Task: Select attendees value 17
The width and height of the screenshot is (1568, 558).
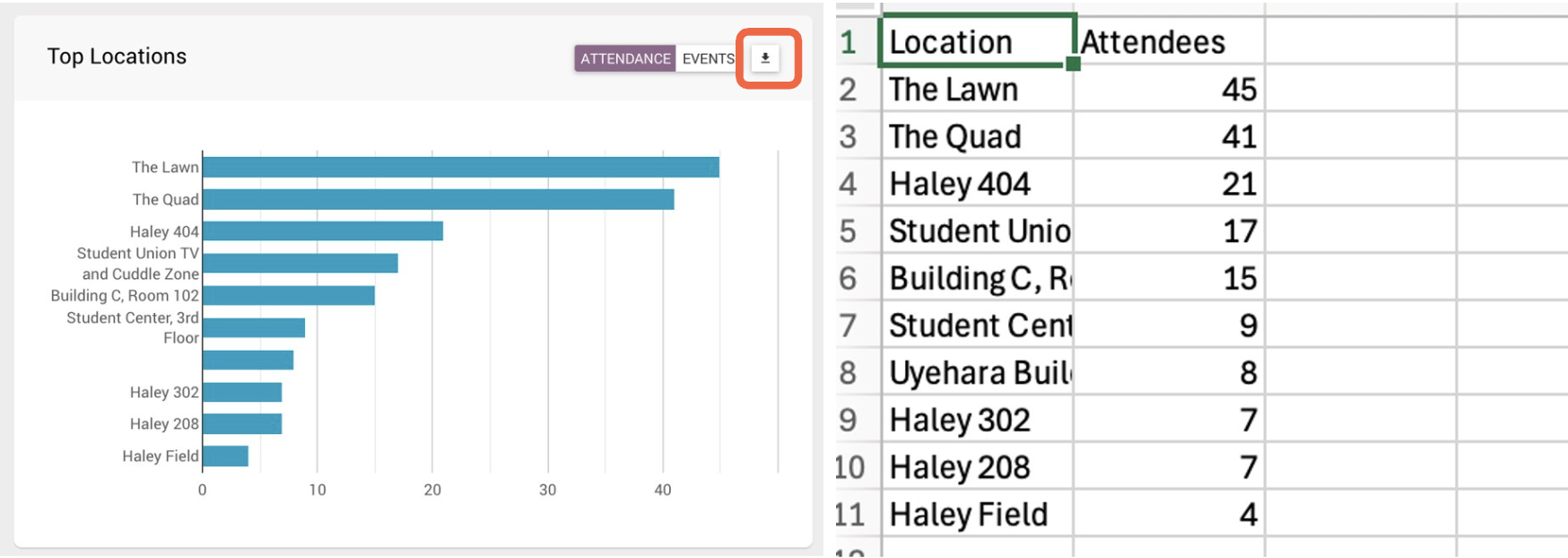Action: pos(1169,231)
